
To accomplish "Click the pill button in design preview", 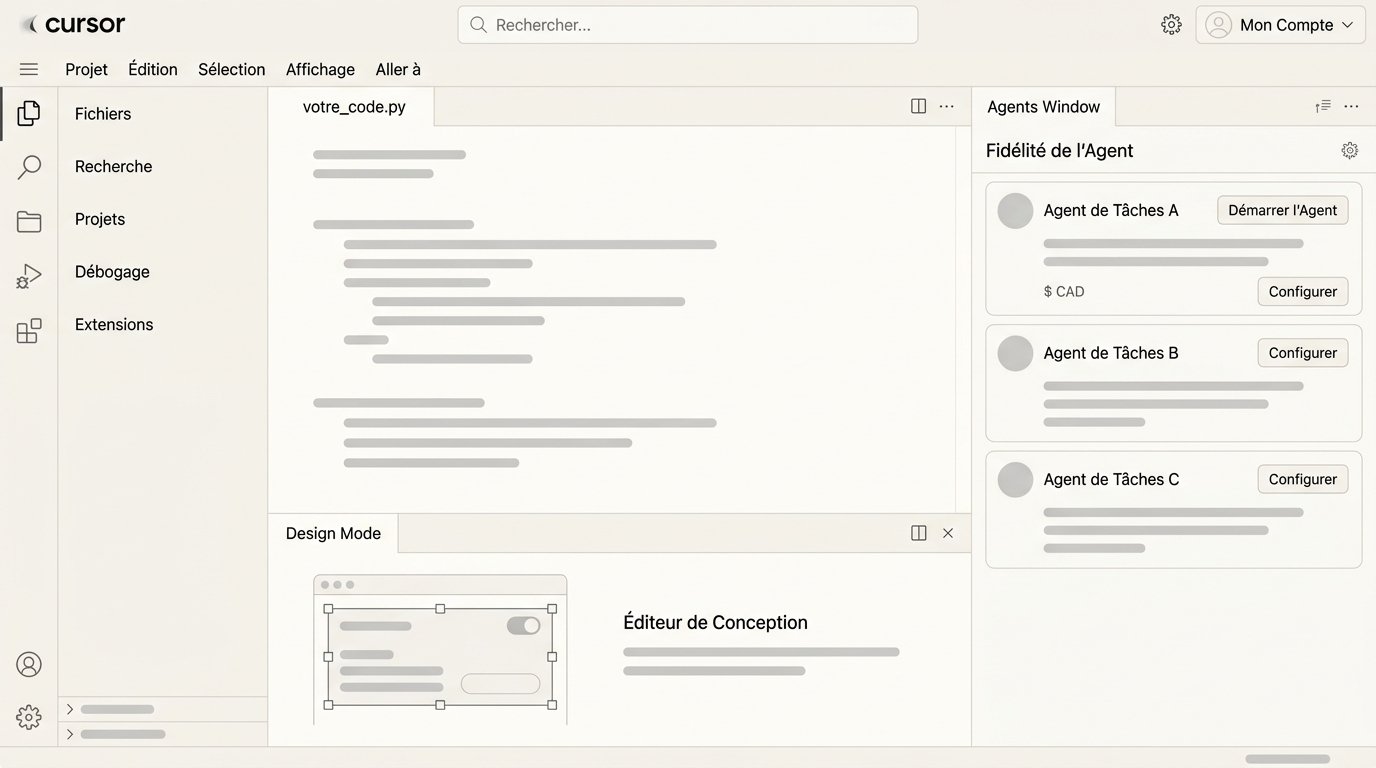I will (500, 684).
